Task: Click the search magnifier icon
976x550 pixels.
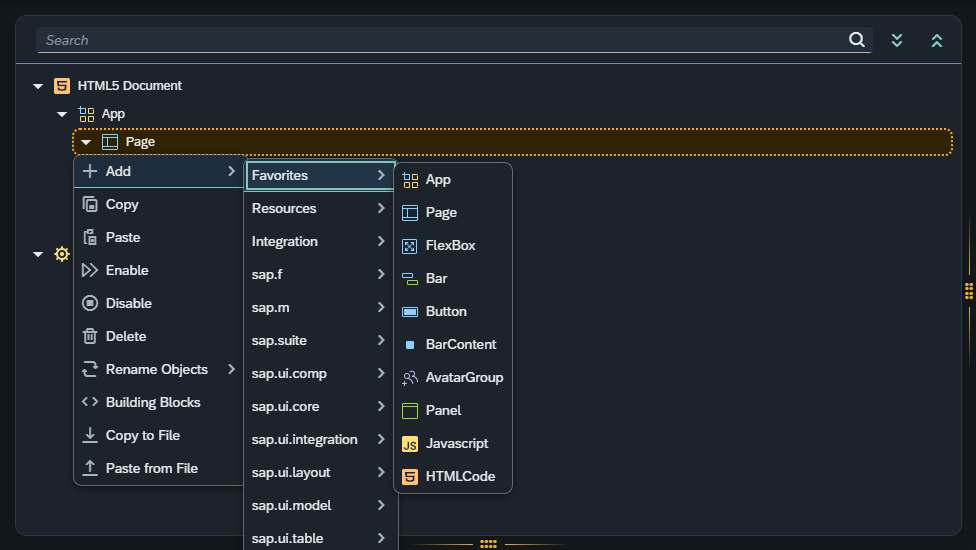Action: [856, 40]
